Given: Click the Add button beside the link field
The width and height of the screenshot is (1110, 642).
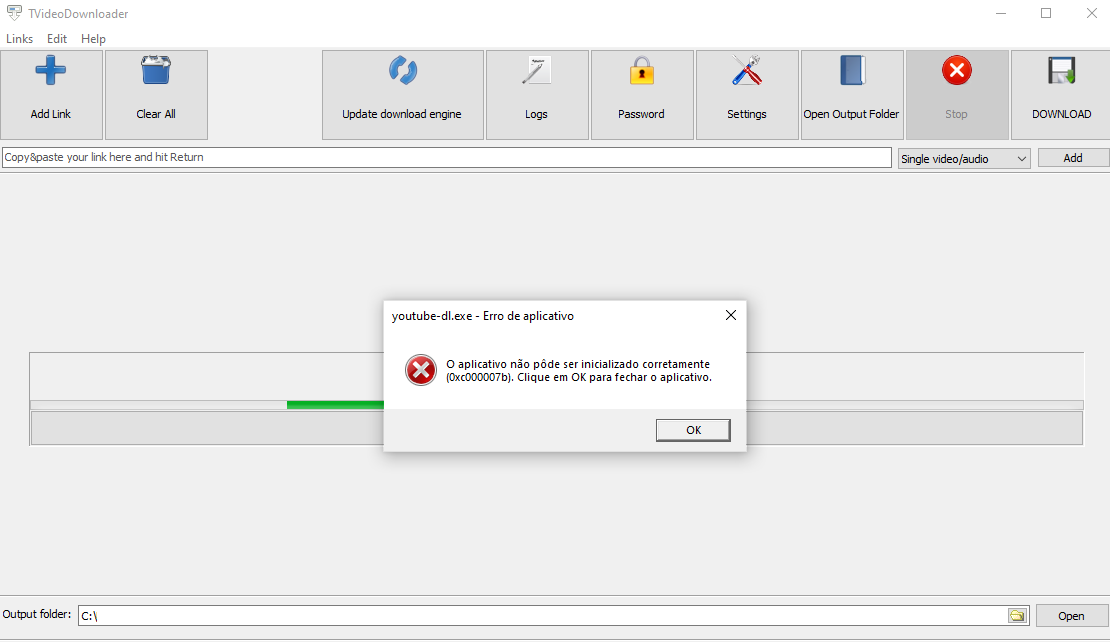Looking at the screenshot, I should coord(1072,158).
